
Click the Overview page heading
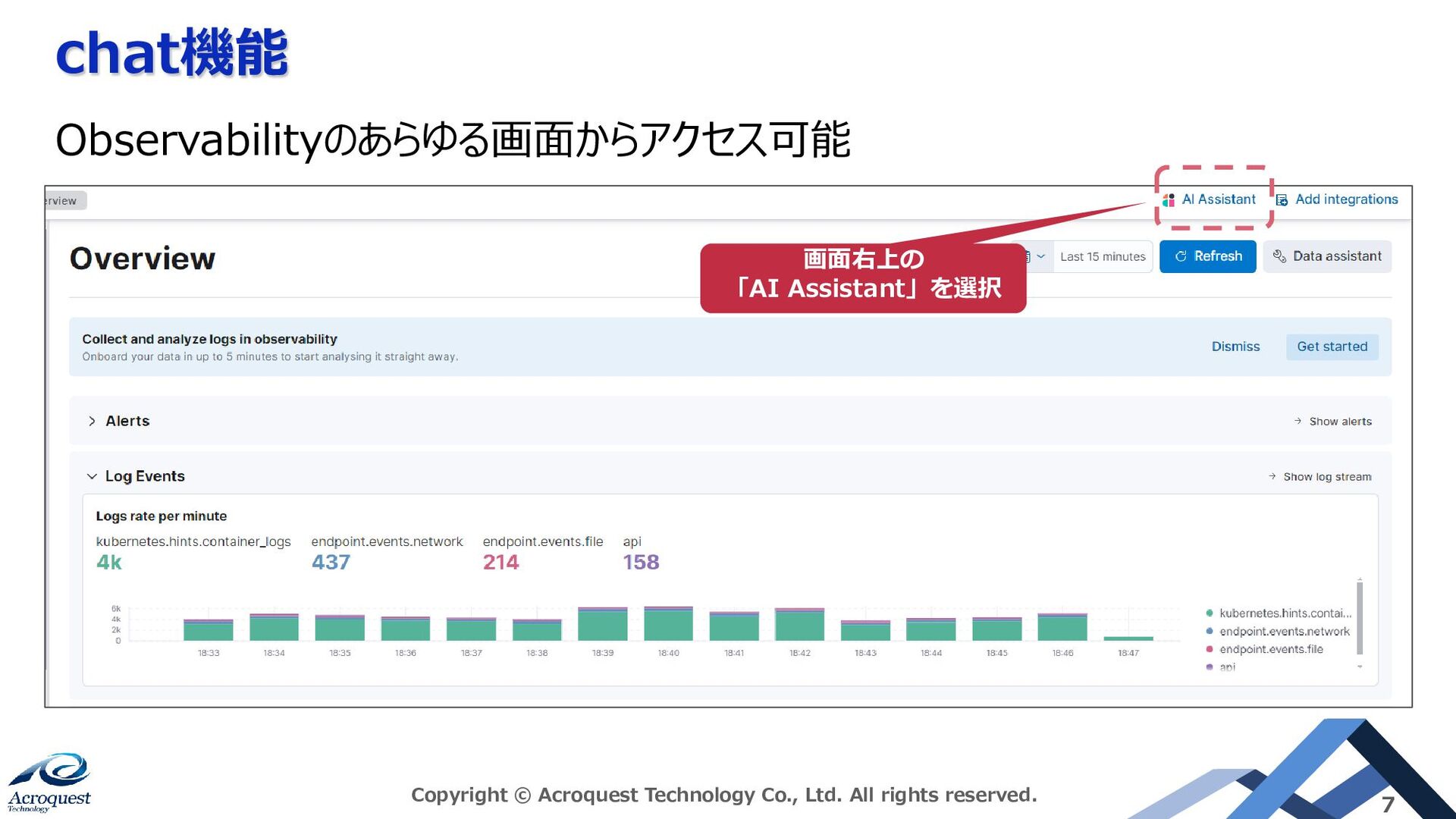point(143,259)
